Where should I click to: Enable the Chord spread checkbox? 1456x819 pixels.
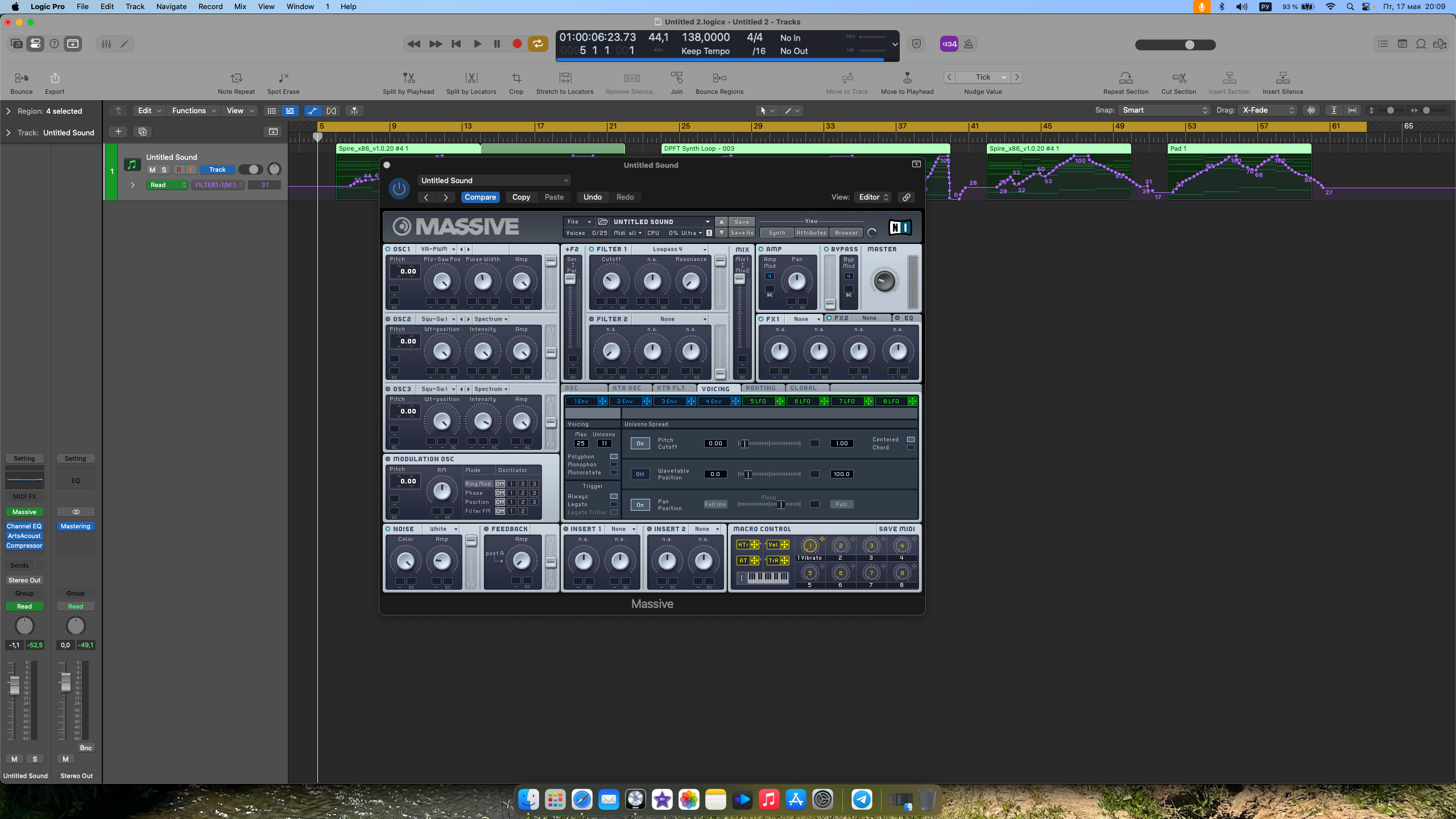pos(911,448)
